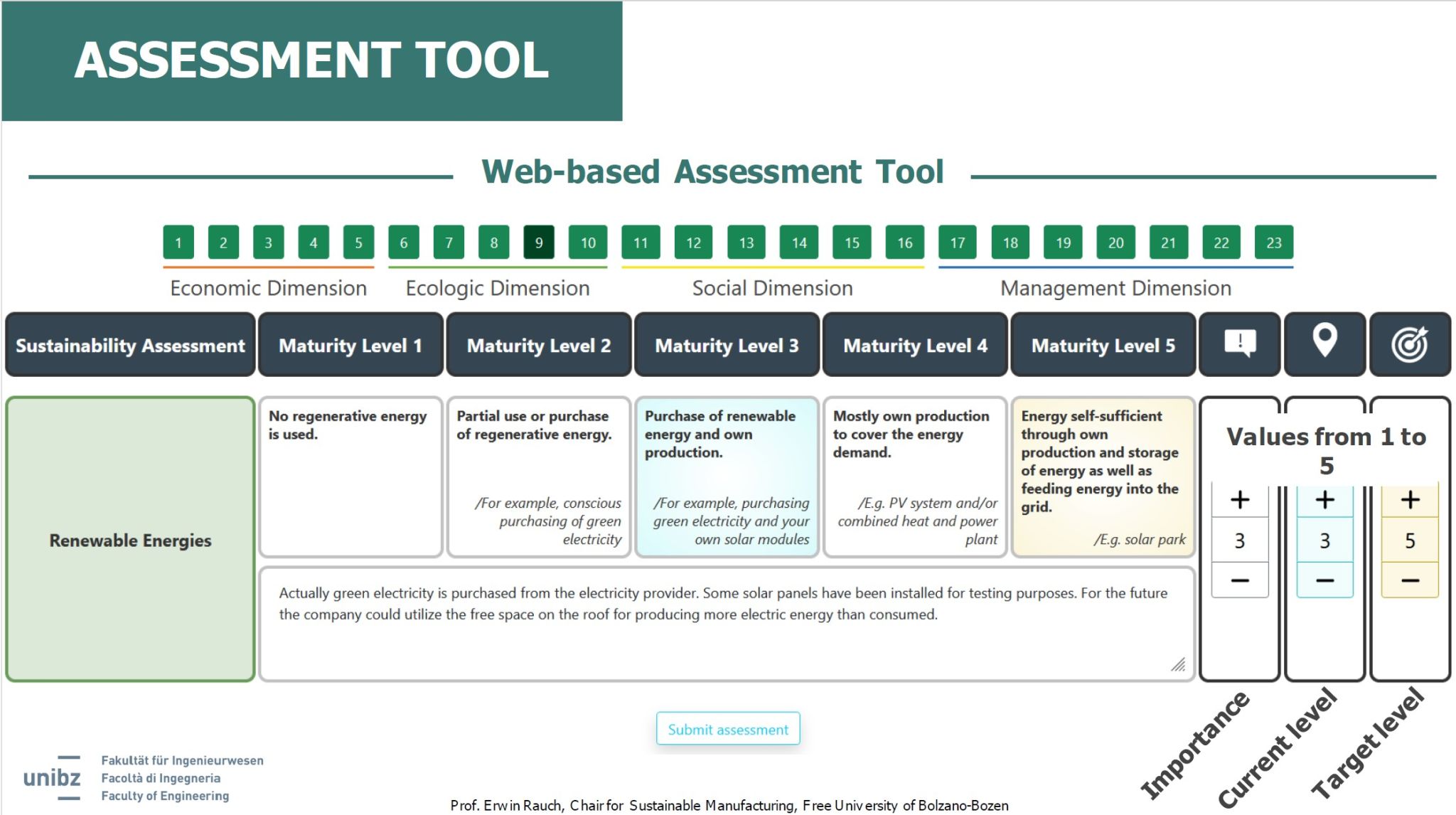Click the 'Values from 1 to 5' tooltip

click(x=1326, y=450)
